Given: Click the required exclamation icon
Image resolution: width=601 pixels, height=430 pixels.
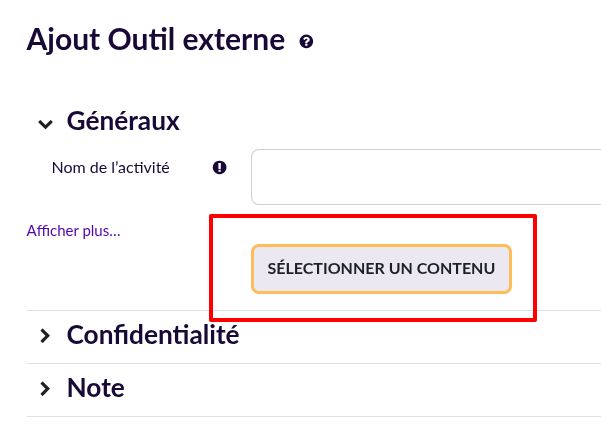Looking at the screenshot, I should [220, 168].
